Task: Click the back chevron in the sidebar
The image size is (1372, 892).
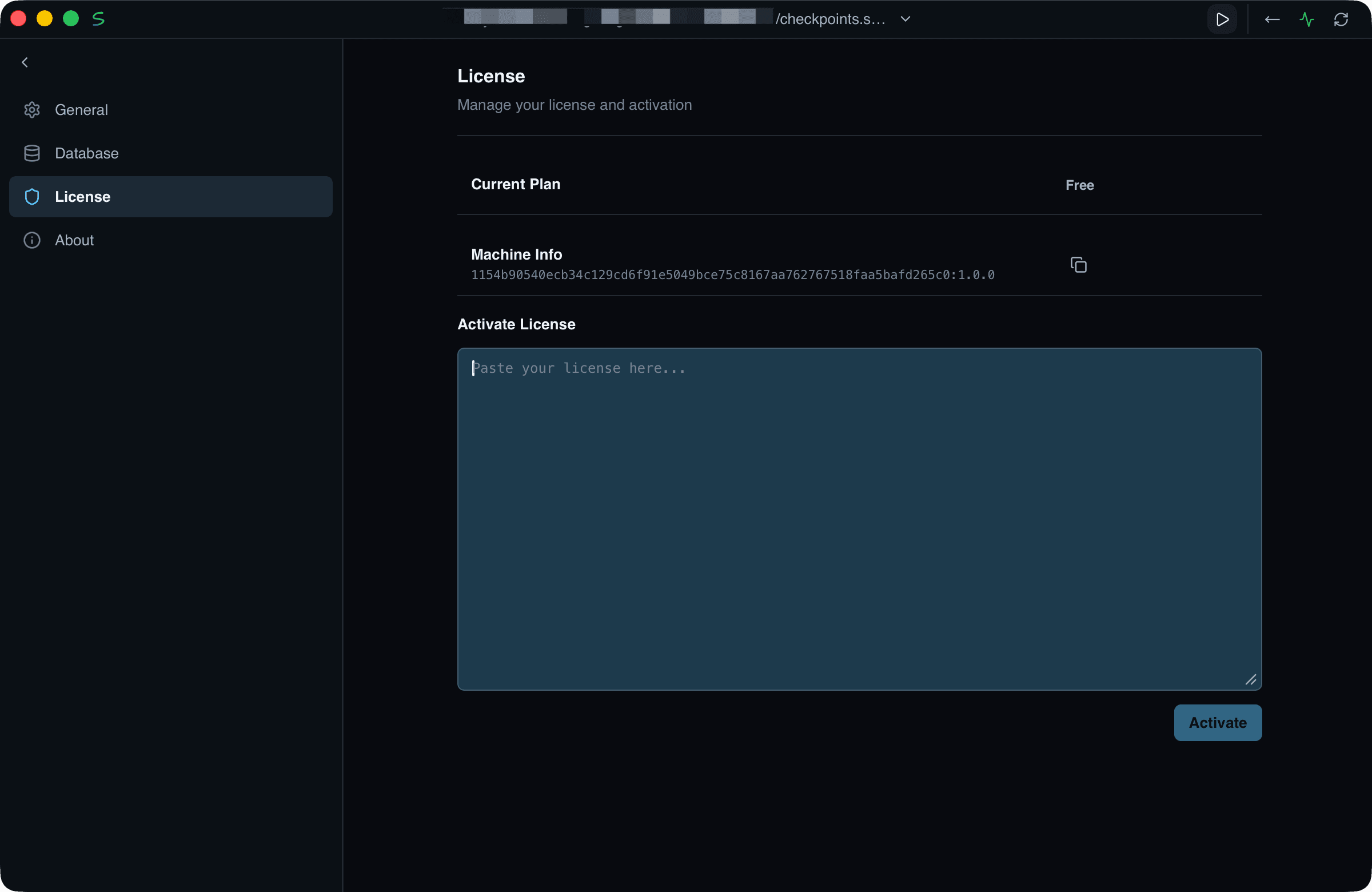Action: pos(25,62)
